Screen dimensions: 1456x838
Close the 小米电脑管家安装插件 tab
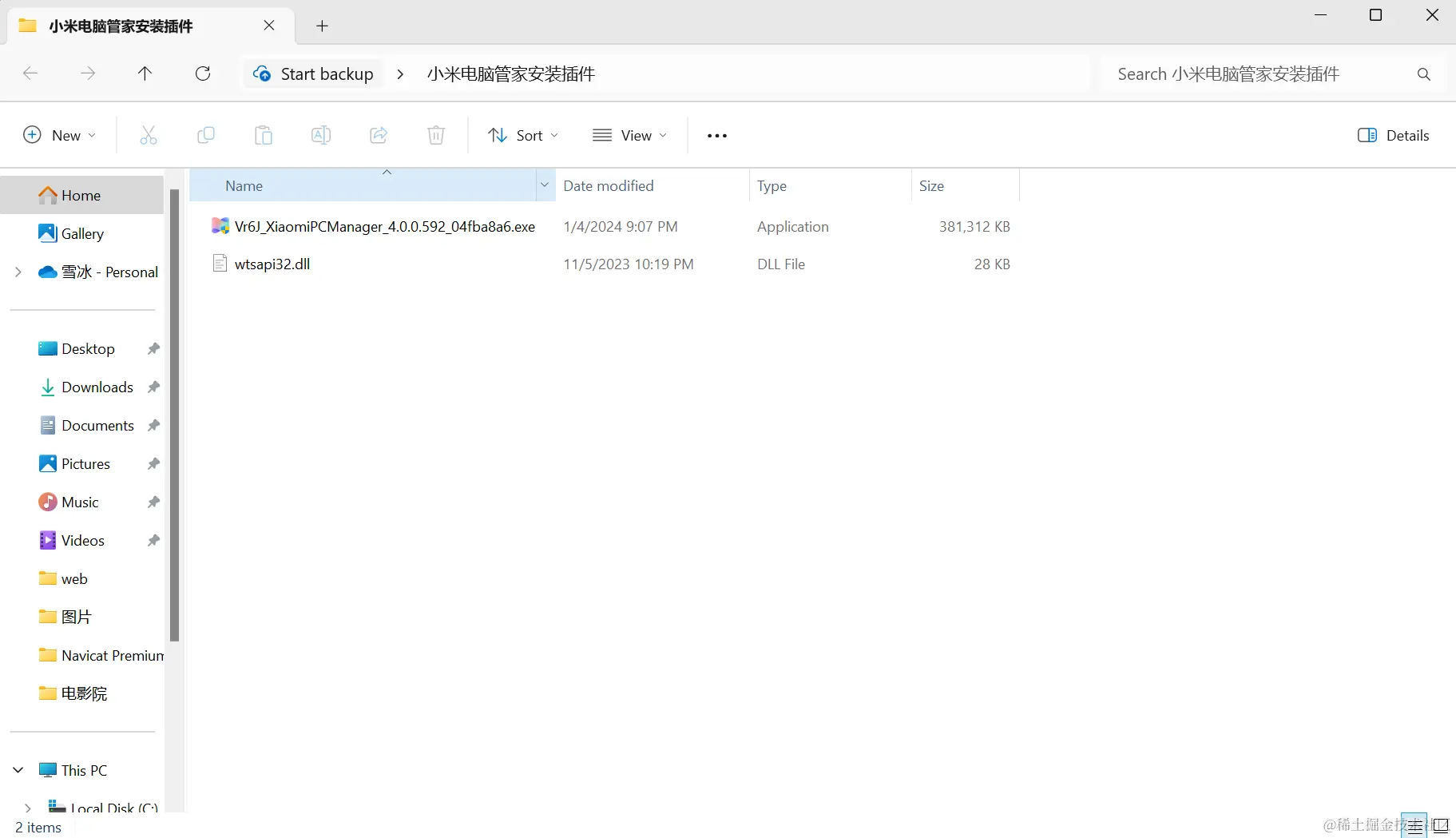pyautogui.click(x=269, y=26)
